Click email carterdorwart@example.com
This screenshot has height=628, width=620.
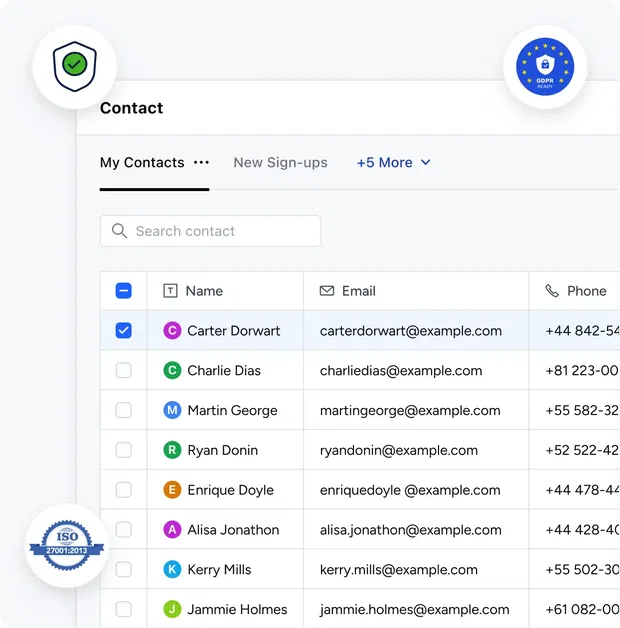click(411, 331)
